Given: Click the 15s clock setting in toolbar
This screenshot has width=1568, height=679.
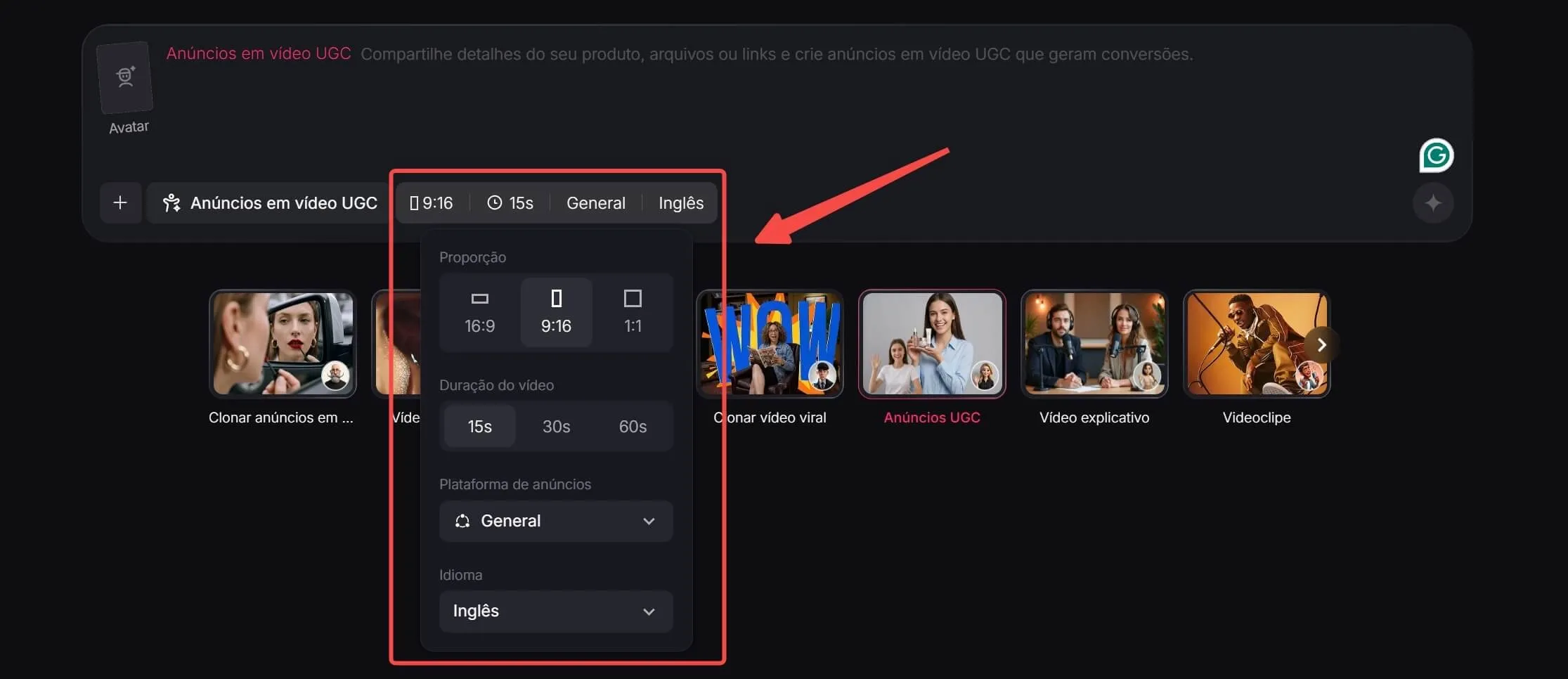Looking at the screenshot, I should [x=510, y=203].
